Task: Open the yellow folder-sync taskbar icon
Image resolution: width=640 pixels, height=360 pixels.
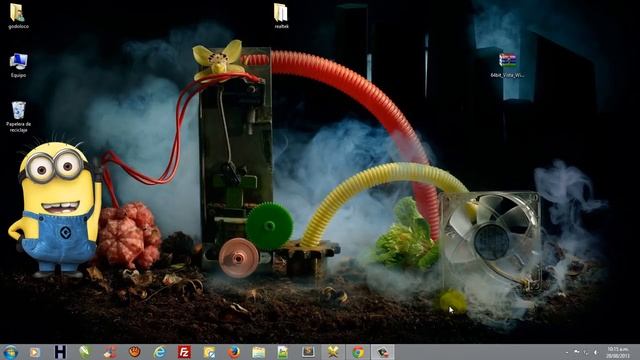Action: point(209,352)
